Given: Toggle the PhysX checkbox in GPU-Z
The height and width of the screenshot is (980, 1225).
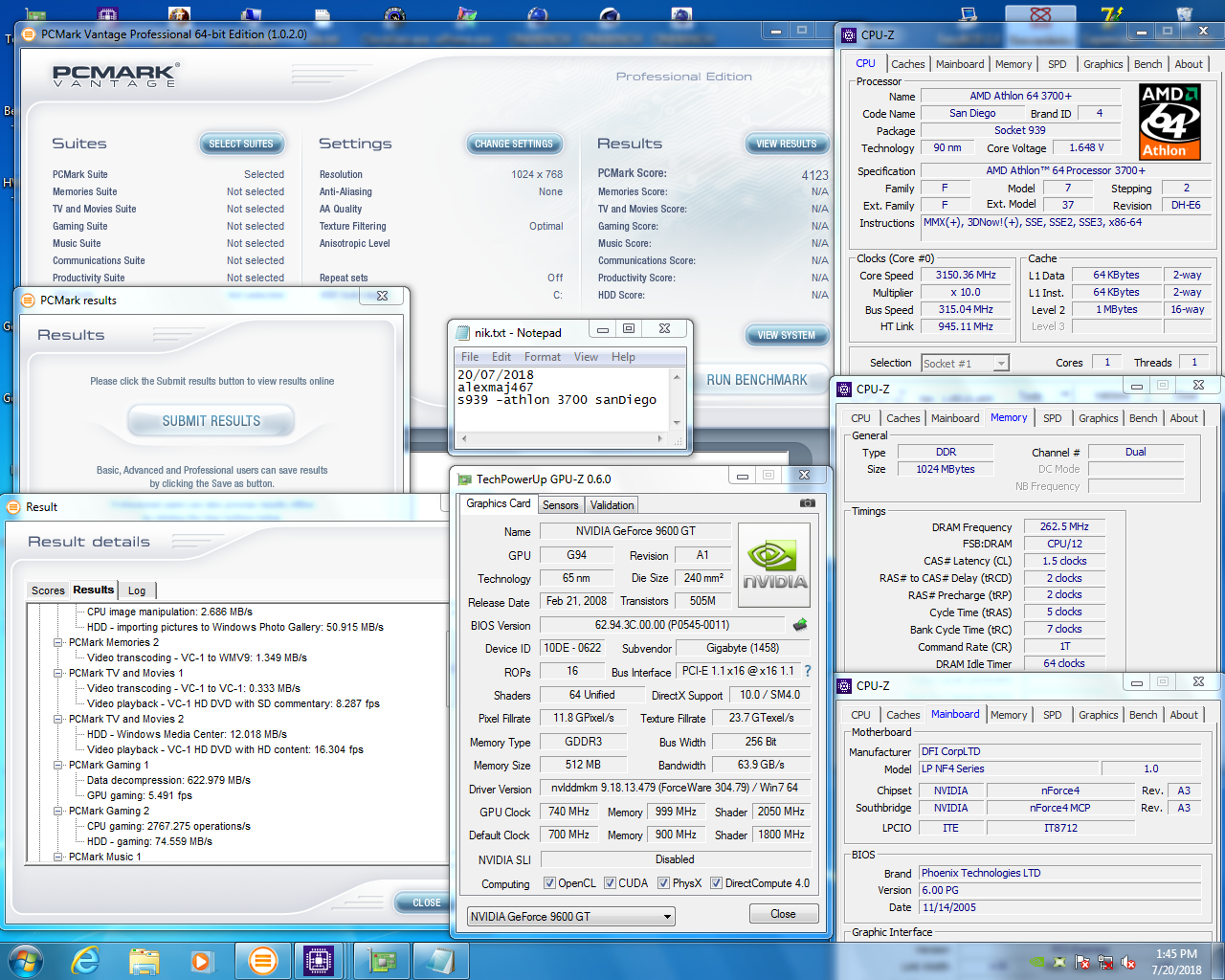Looking at the screenshot, I should point(663,883).
